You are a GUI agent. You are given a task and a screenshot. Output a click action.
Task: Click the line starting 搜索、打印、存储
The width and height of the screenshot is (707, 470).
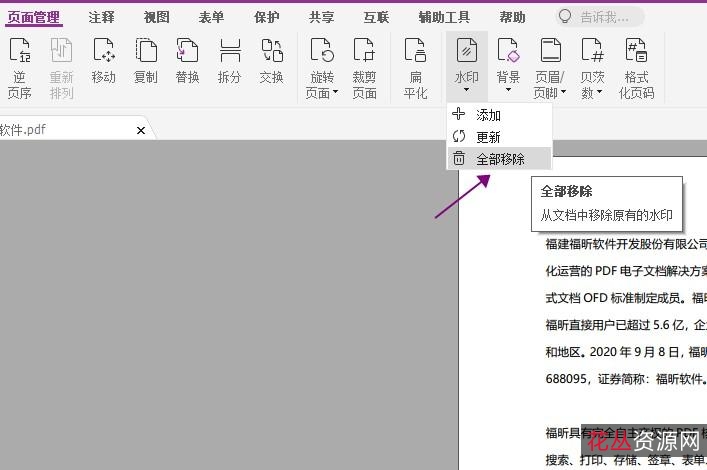[626, 460]
